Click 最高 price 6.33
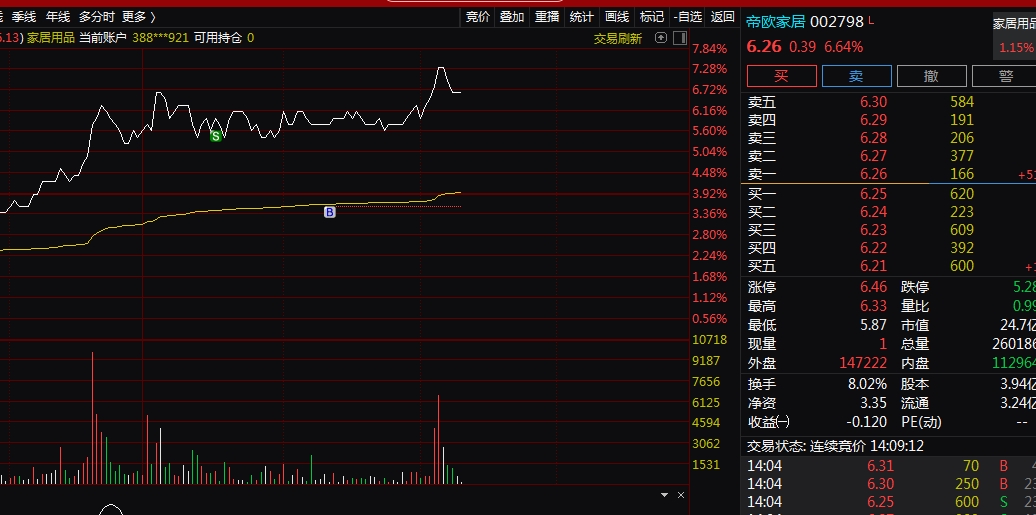Image resolution: width=1036 pixels, height=515 pixels. pyautogui.click(x=873, y=306)
